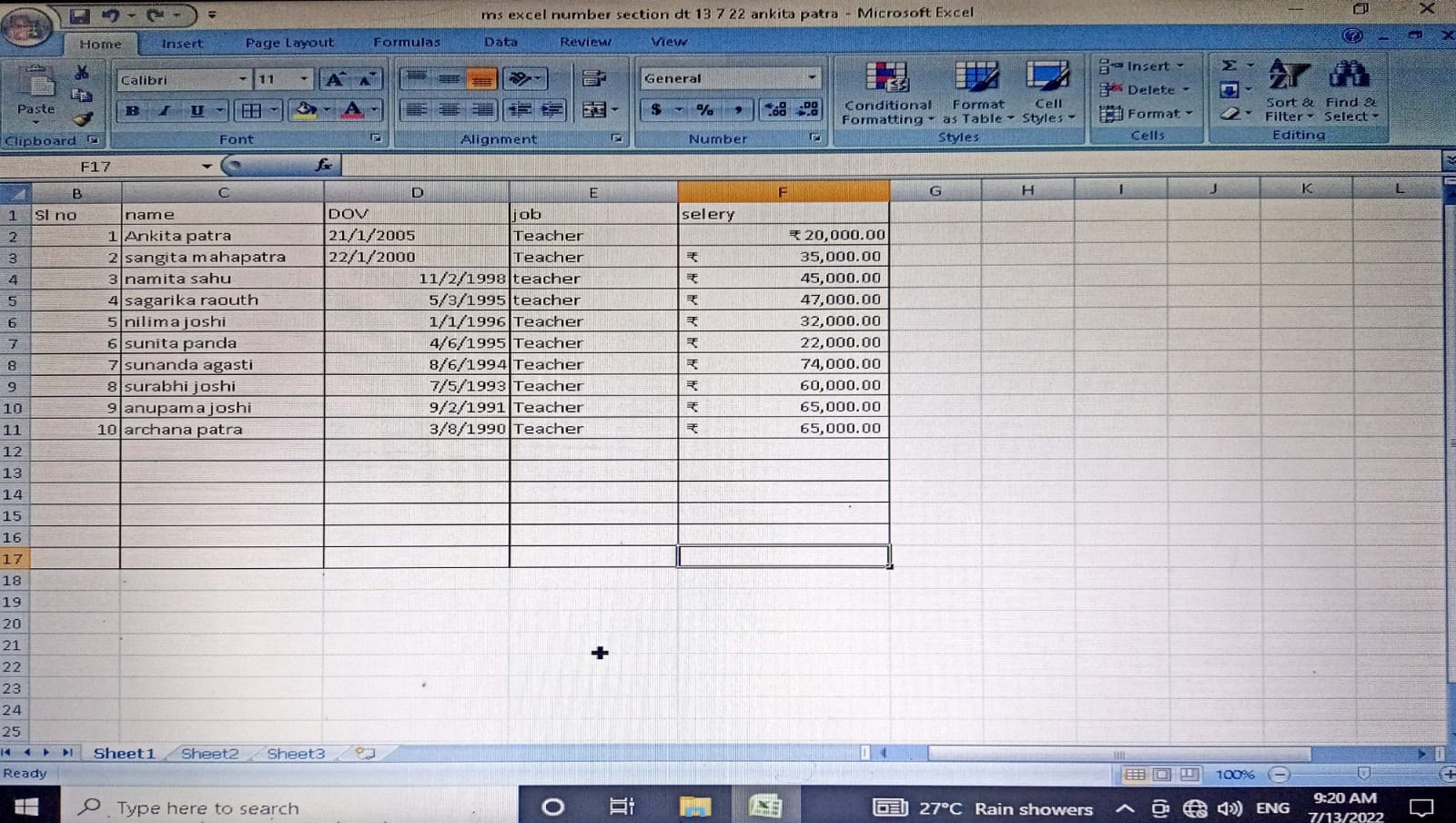Activate the Format Painter brush
Viewport: 1456px width, 823px height.
click(82, 117)
